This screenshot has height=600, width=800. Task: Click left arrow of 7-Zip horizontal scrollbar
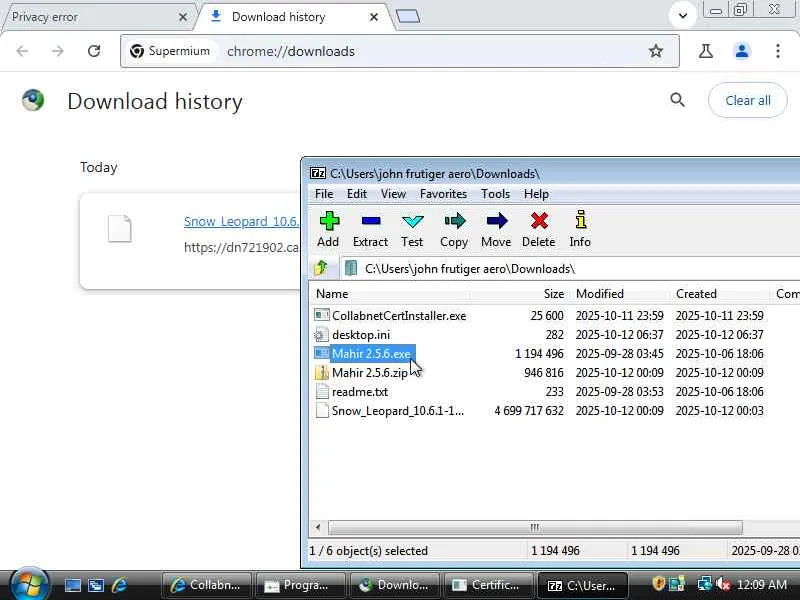(318, 527)
